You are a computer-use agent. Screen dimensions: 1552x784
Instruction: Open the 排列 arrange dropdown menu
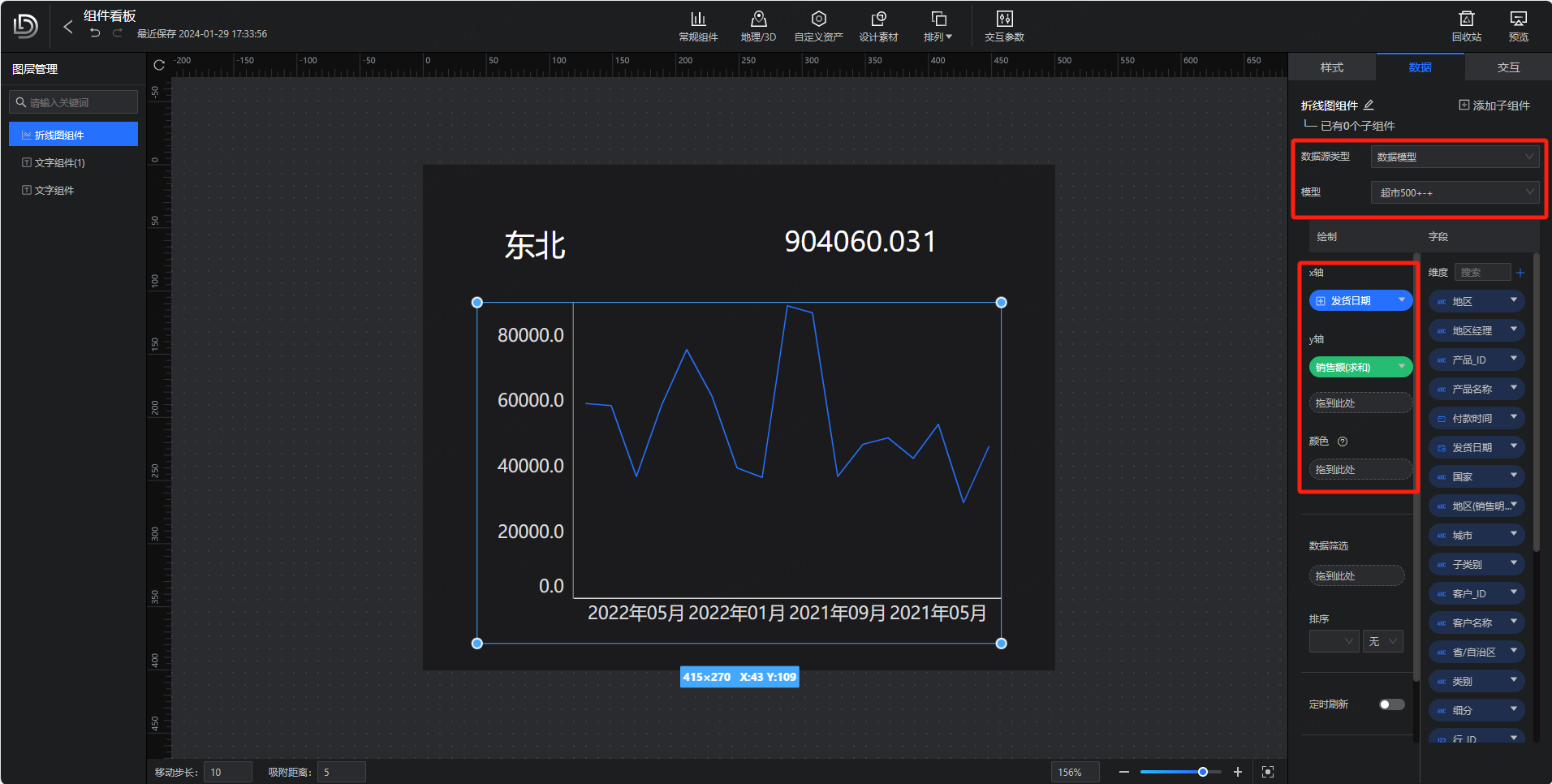pos(938,25)
